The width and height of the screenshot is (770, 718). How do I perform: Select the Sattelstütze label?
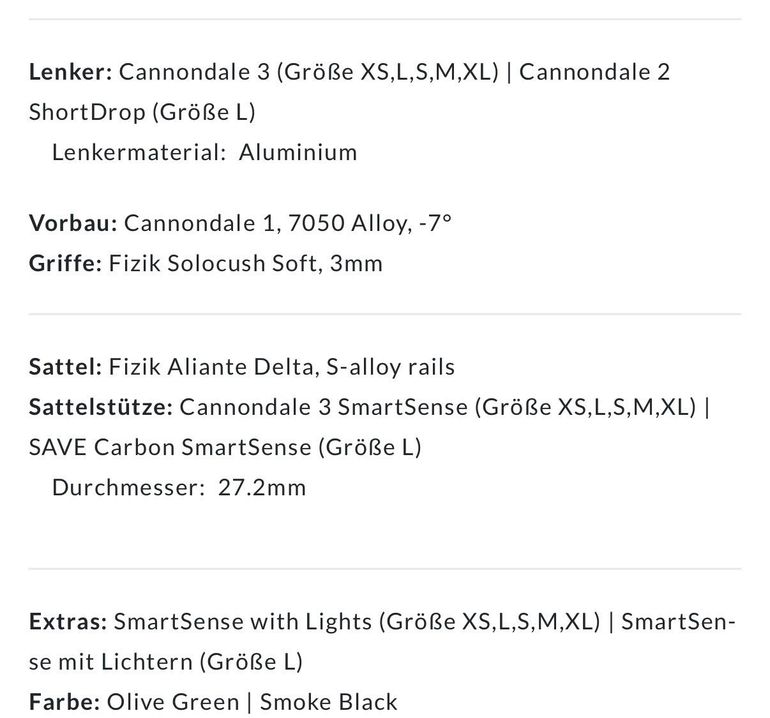point(101,407)
